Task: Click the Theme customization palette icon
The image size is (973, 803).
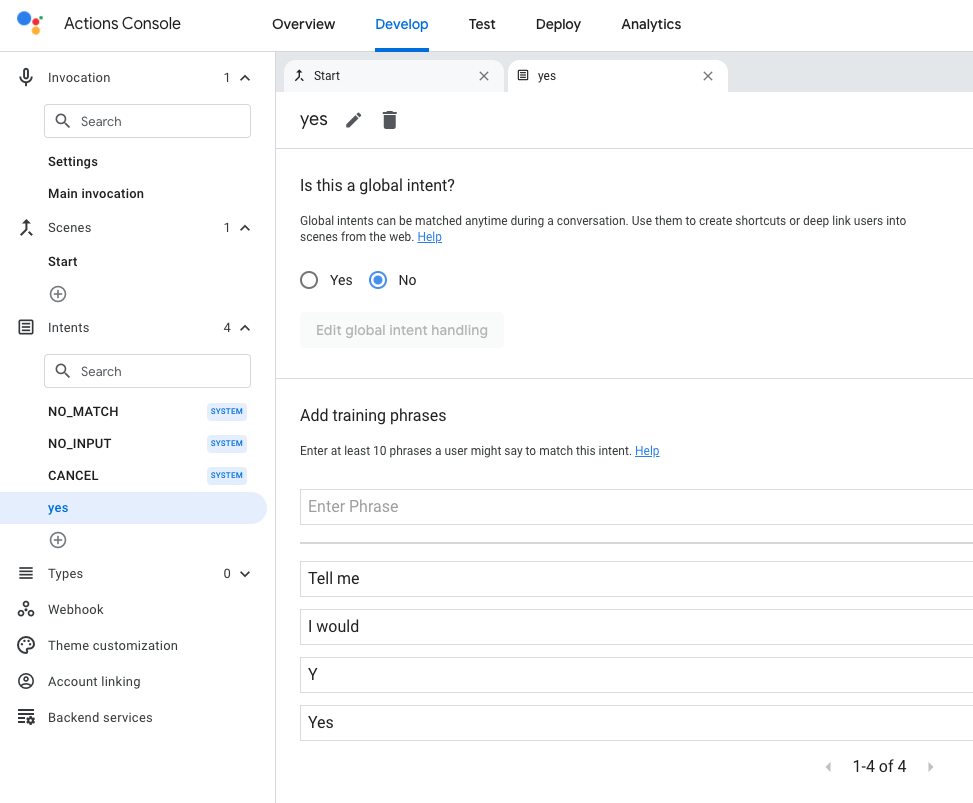Action: (x=25, y=645)
